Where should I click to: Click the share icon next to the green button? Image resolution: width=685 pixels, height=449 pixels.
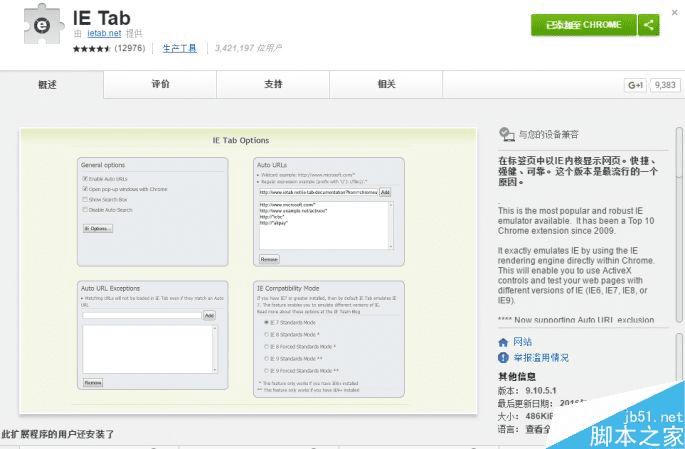pos(648,25)
